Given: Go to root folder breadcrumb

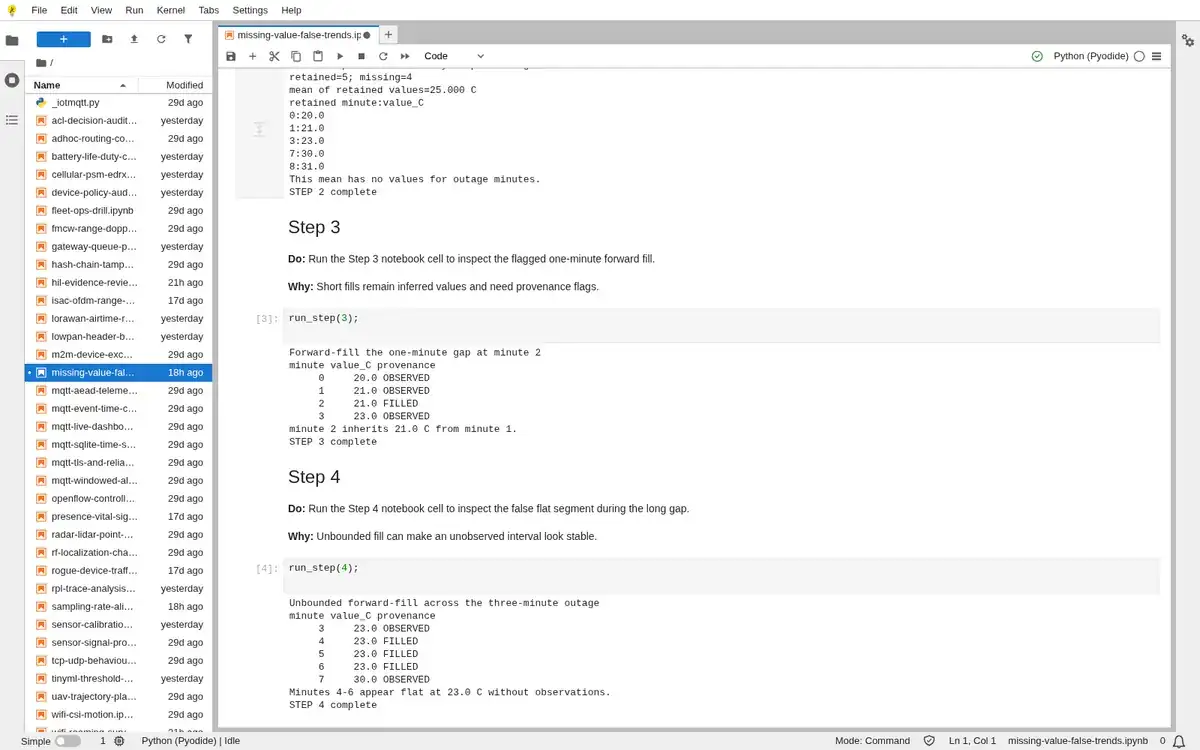Looking at the screenshot, I should coord(43,62).
